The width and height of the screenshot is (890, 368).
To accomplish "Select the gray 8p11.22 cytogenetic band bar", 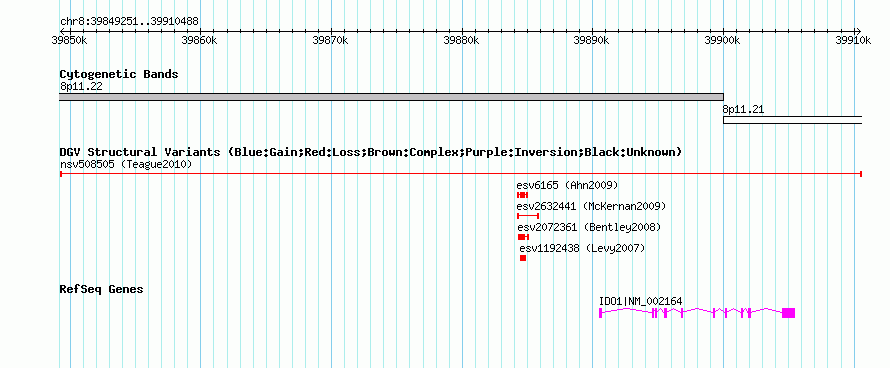I will coord(392,97).
